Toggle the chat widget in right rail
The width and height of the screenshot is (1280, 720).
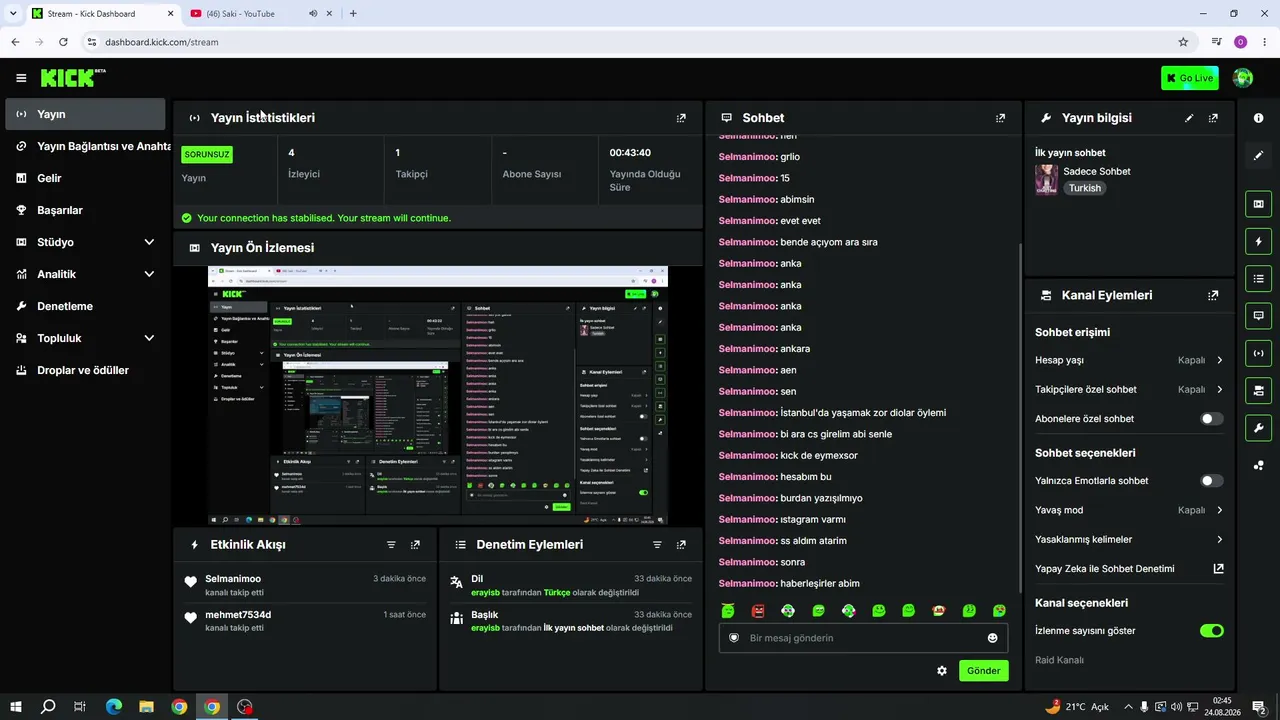1258,315
